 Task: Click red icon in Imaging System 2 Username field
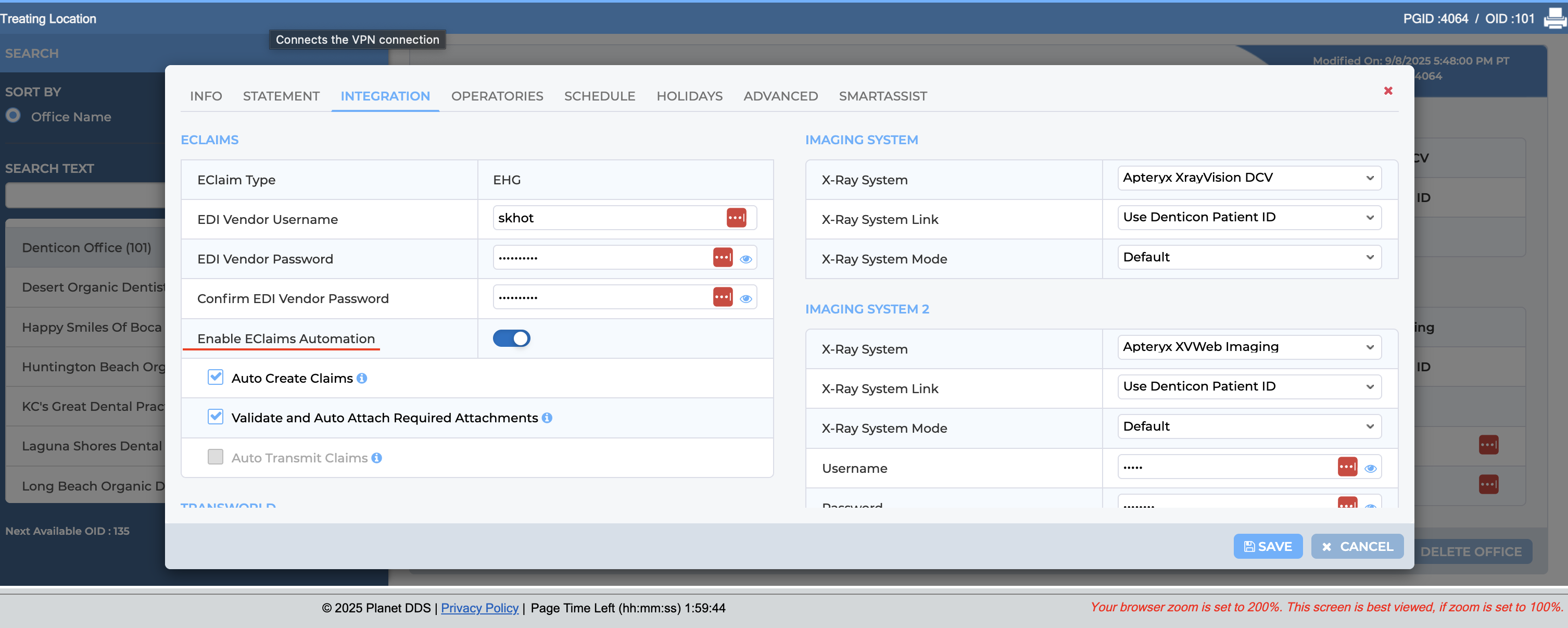tap(1347, 467)
